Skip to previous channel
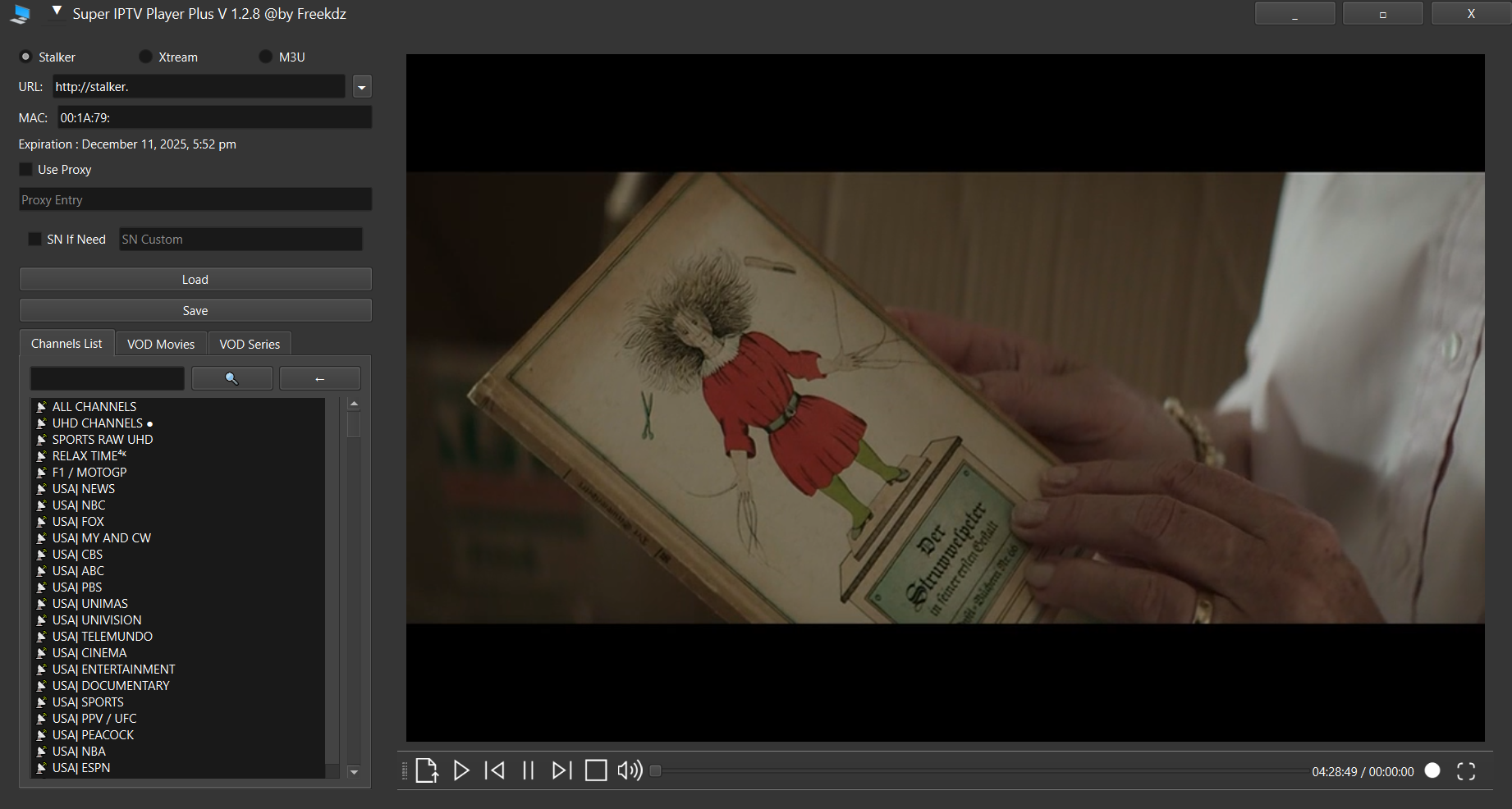 (x=495, y=770)
